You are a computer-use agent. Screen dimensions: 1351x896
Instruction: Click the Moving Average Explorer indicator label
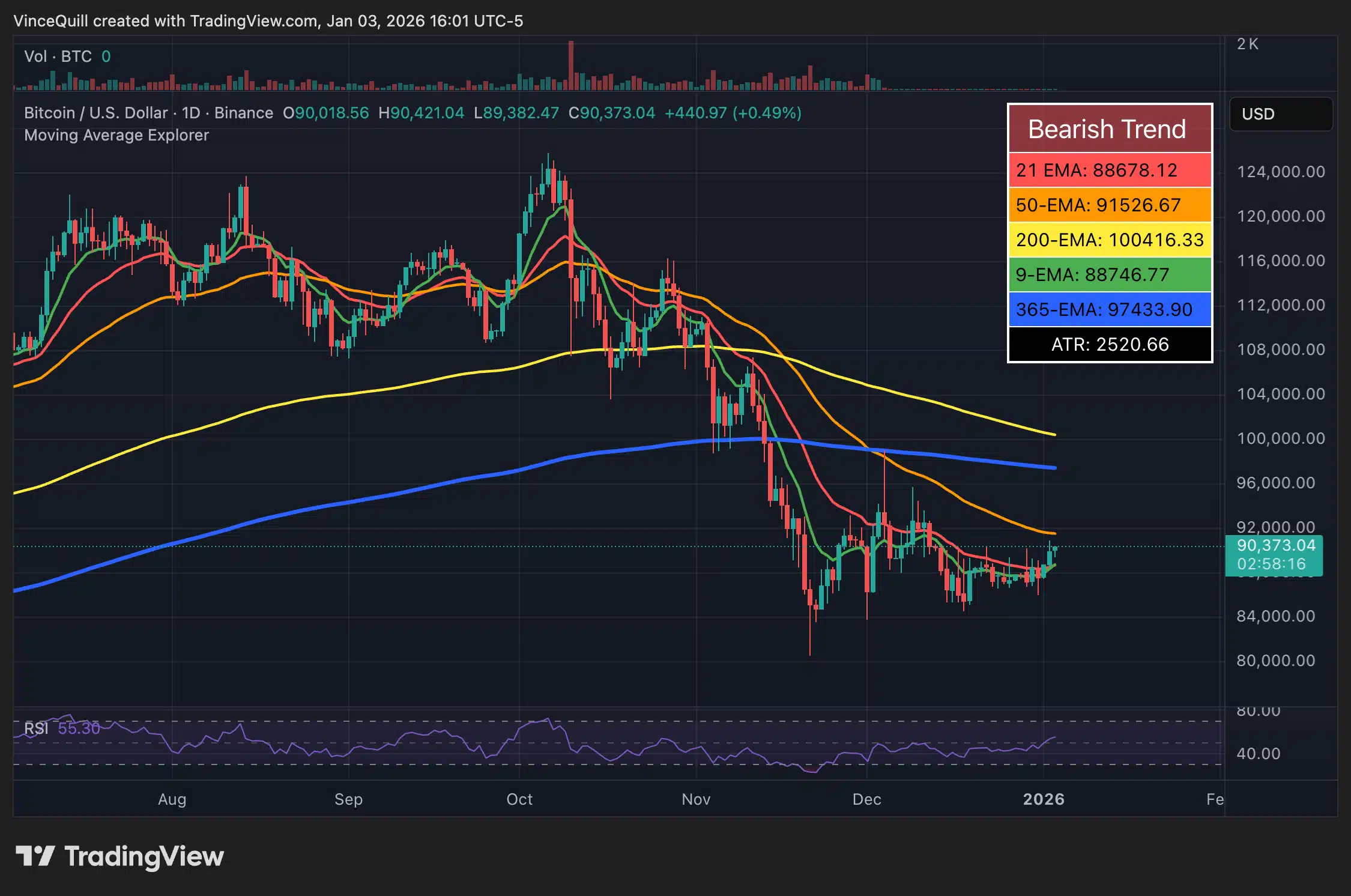(x=116, y=136)
